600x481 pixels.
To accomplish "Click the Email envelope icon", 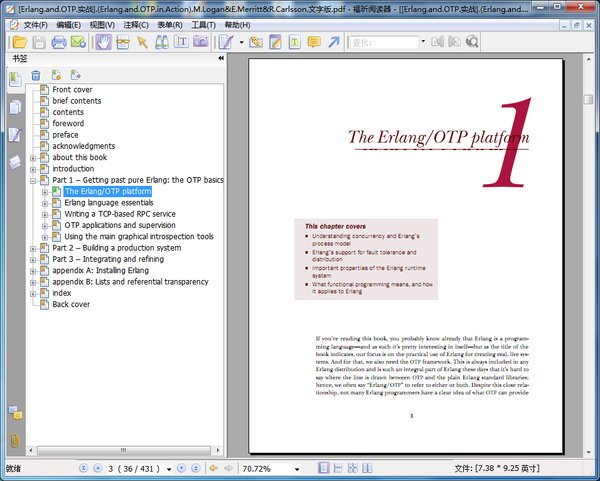I will (x=78, y=42).
